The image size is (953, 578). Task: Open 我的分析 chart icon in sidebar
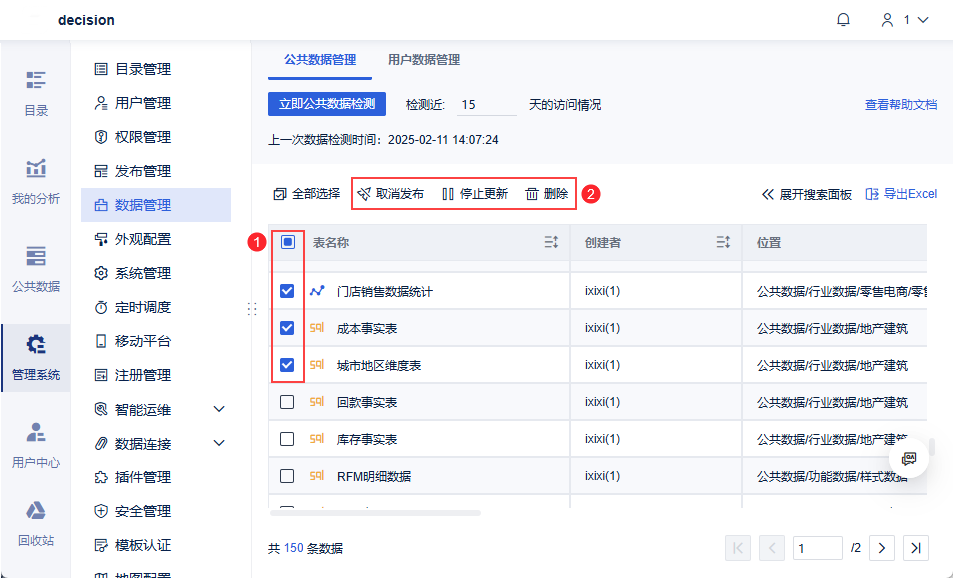click(36, 168)
